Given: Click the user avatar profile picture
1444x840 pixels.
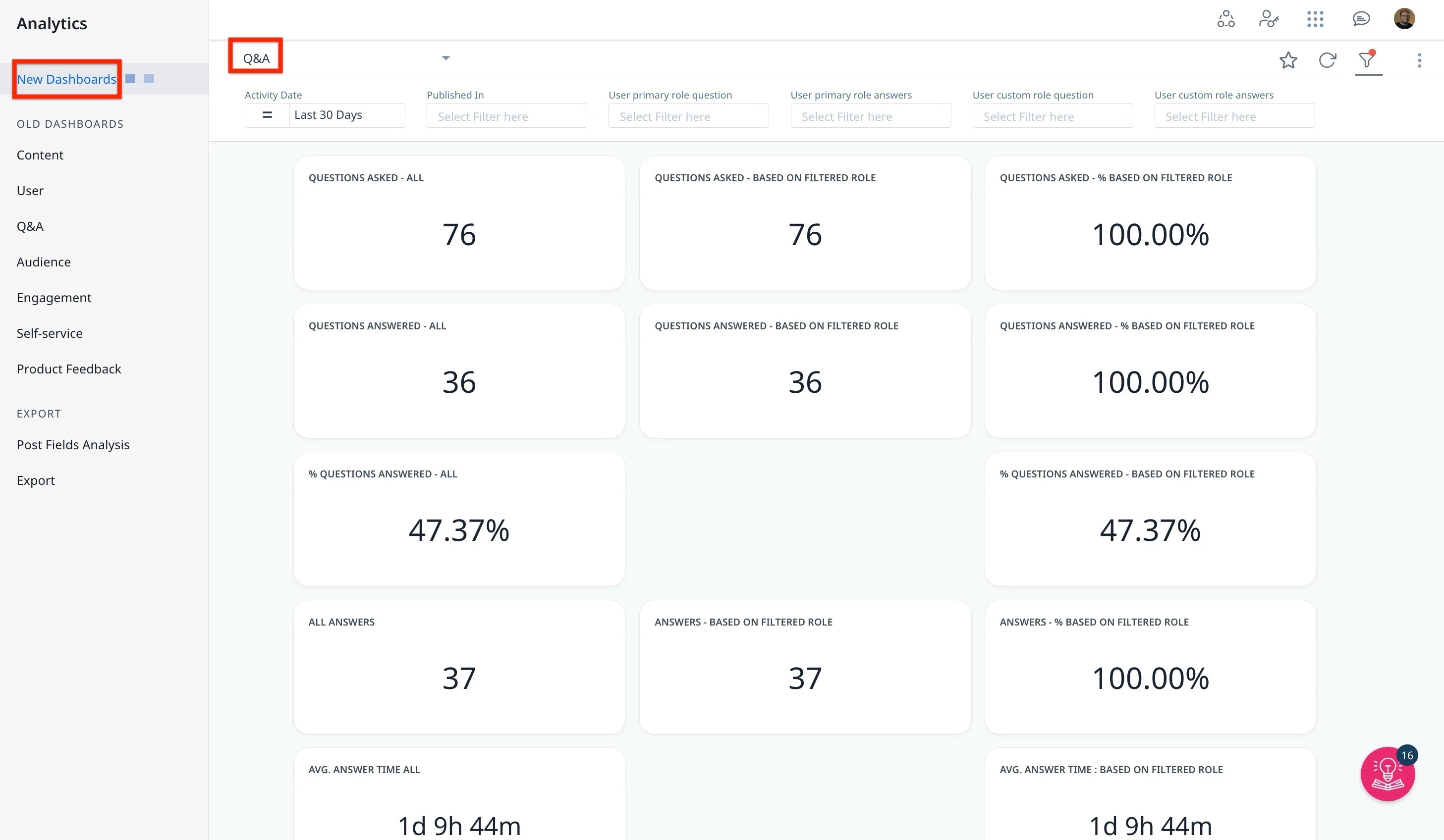Looking at the screenshot, I should [x=1404, y=19].
